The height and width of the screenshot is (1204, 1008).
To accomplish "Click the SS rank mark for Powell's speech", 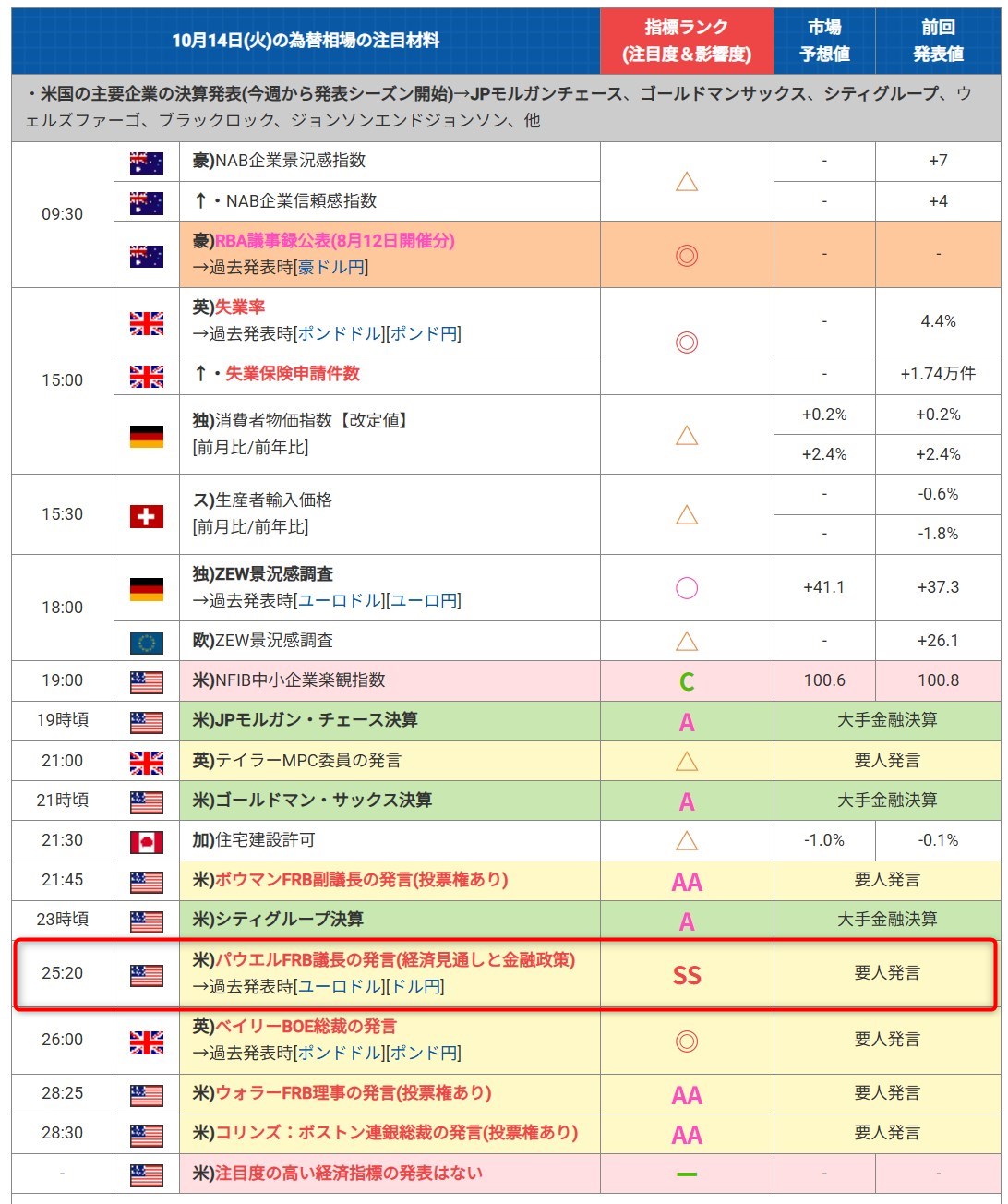I will [x=687, y=976].
